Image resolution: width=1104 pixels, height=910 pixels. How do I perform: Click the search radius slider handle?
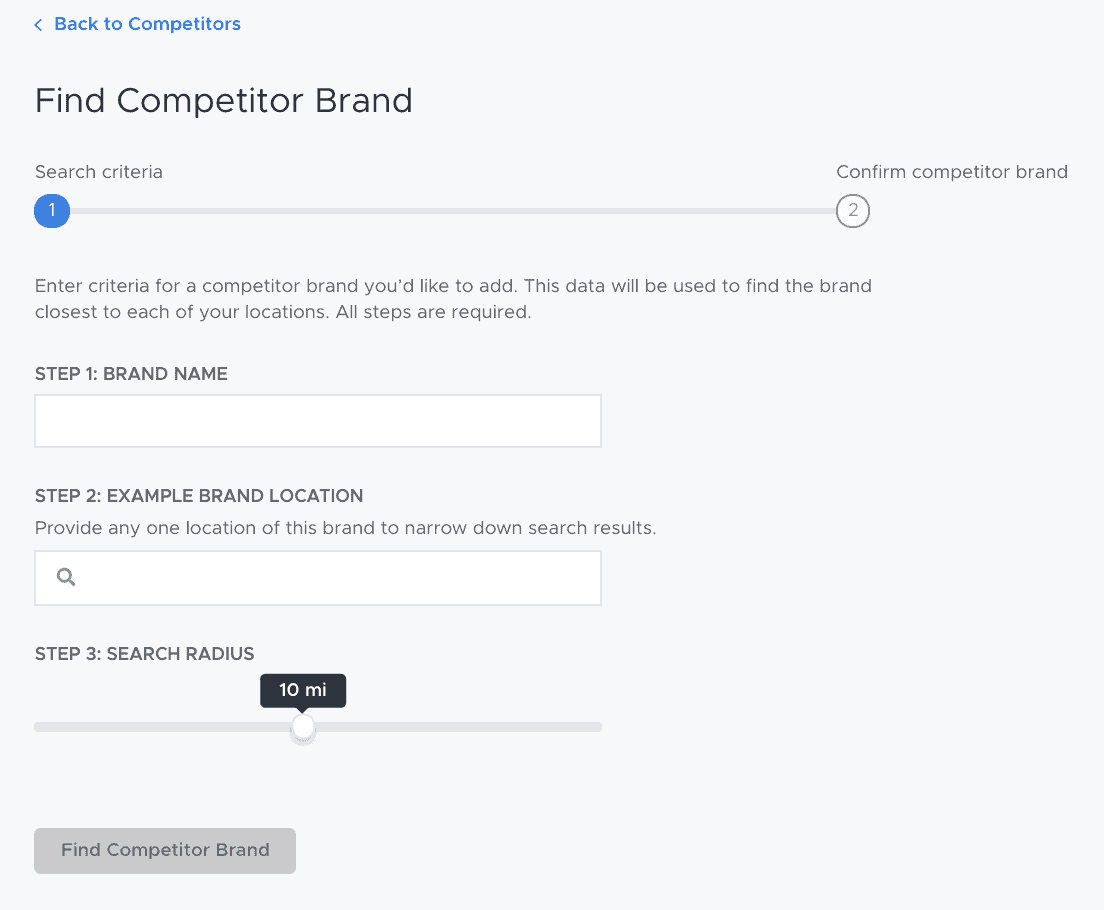point(303,728)
